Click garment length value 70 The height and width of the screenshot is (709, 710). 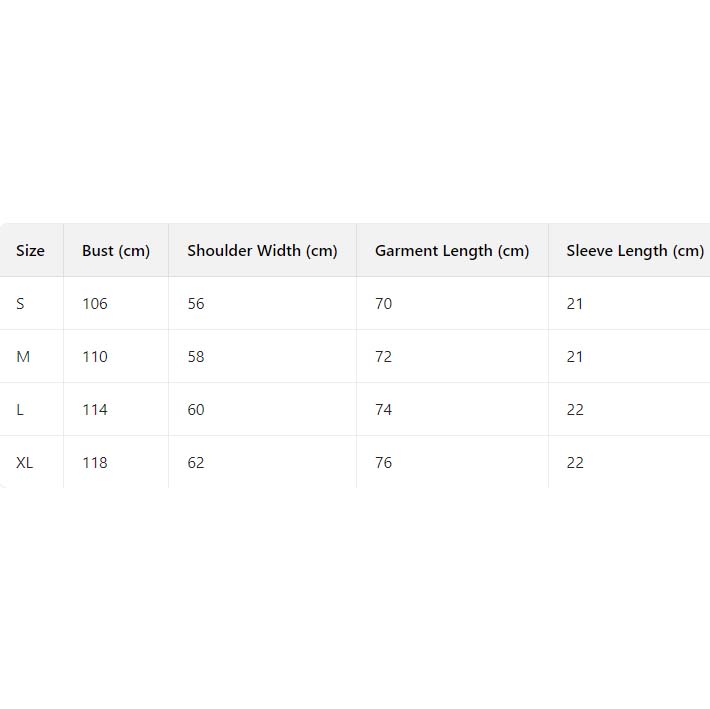pyautogui.click(x=384, y=304)
